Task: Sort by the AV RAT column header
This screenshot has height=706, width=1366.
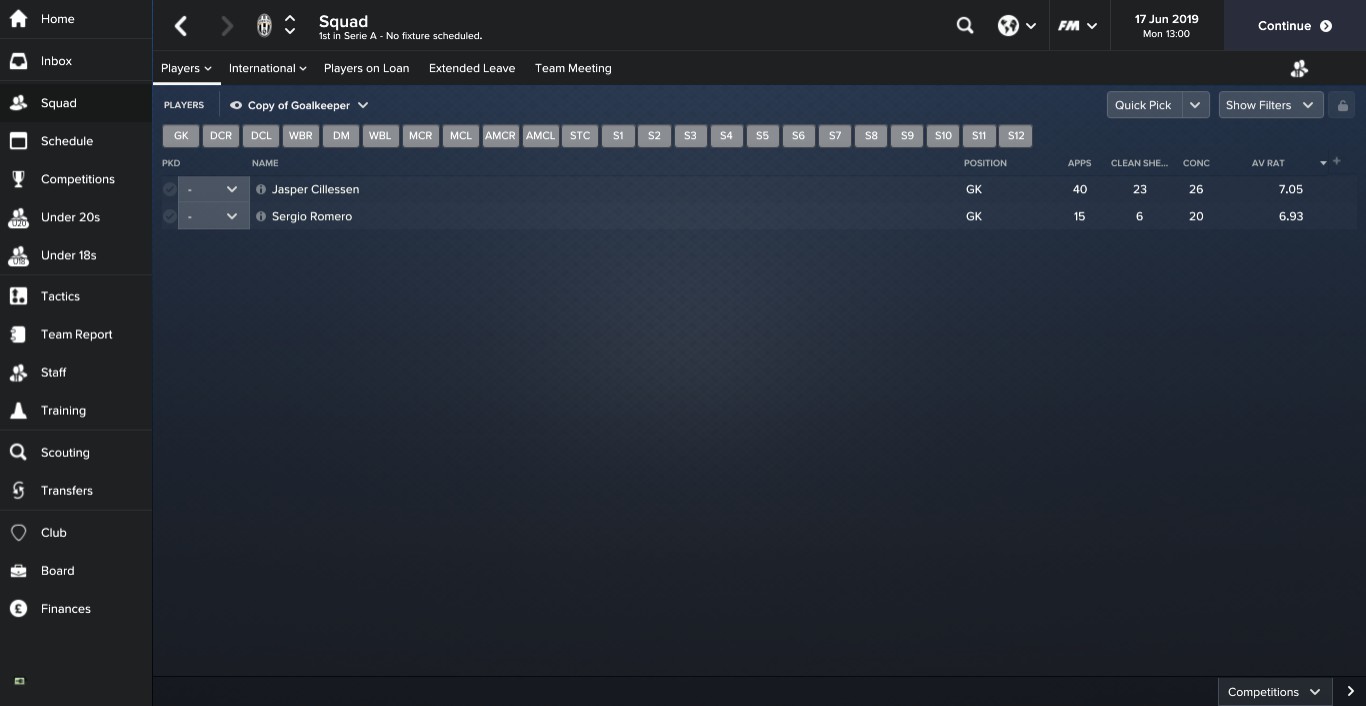Action: pos(1268,162)
